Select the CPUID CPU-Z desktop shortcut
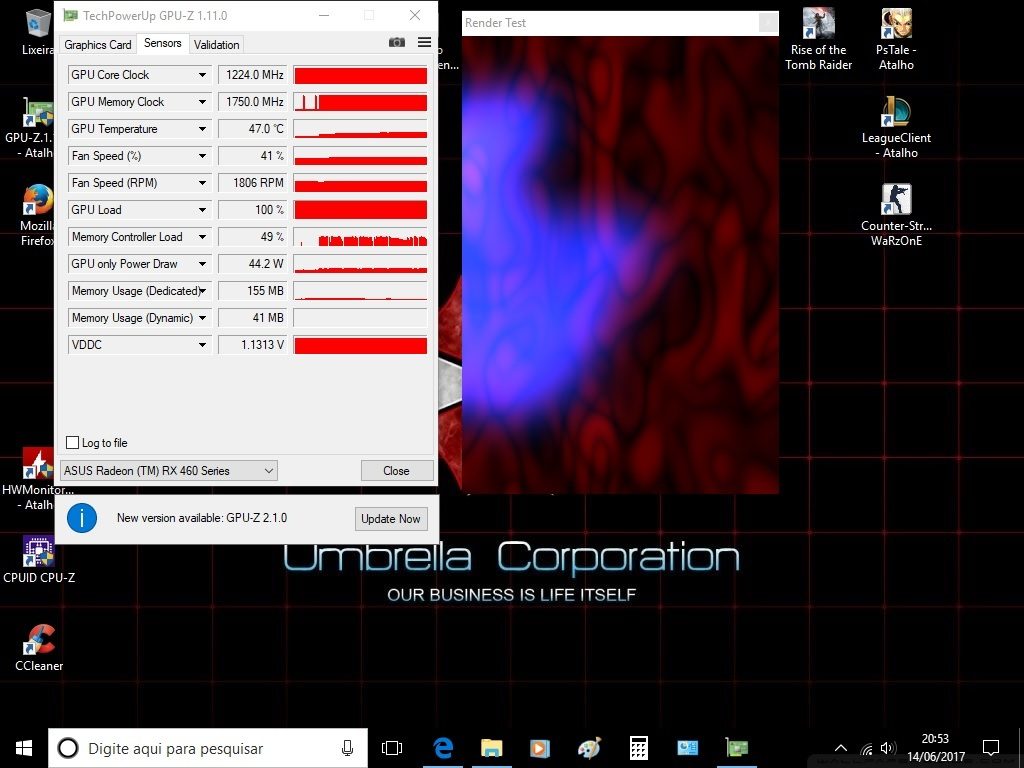Viewport: 1024px width, 768px height. pyautogui.click(x=39, y=559)
